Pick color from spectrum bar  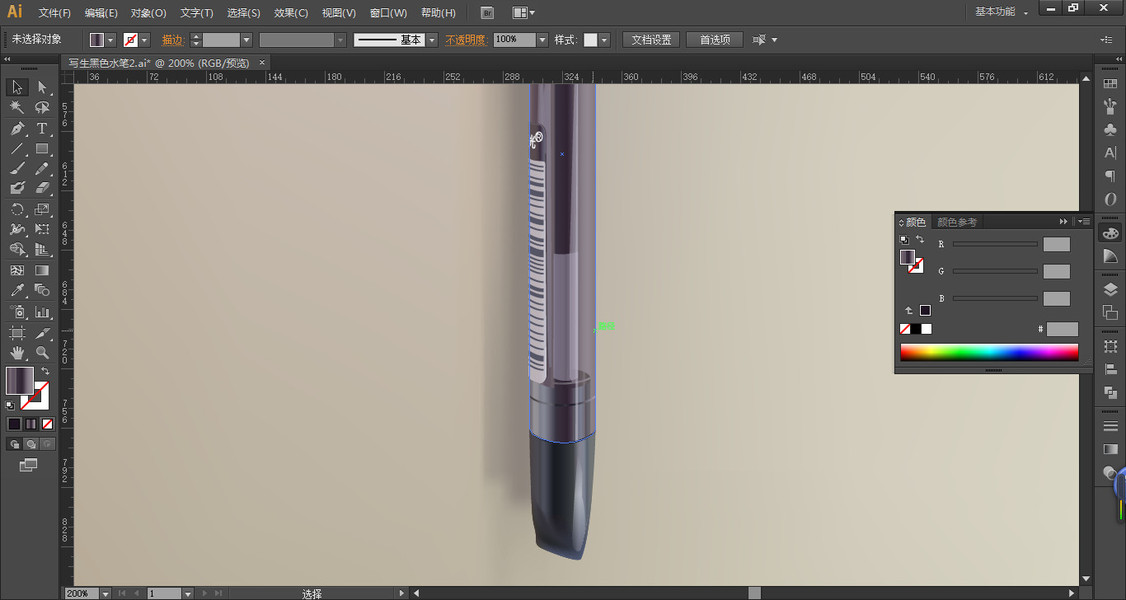click(x=989, y=352)
